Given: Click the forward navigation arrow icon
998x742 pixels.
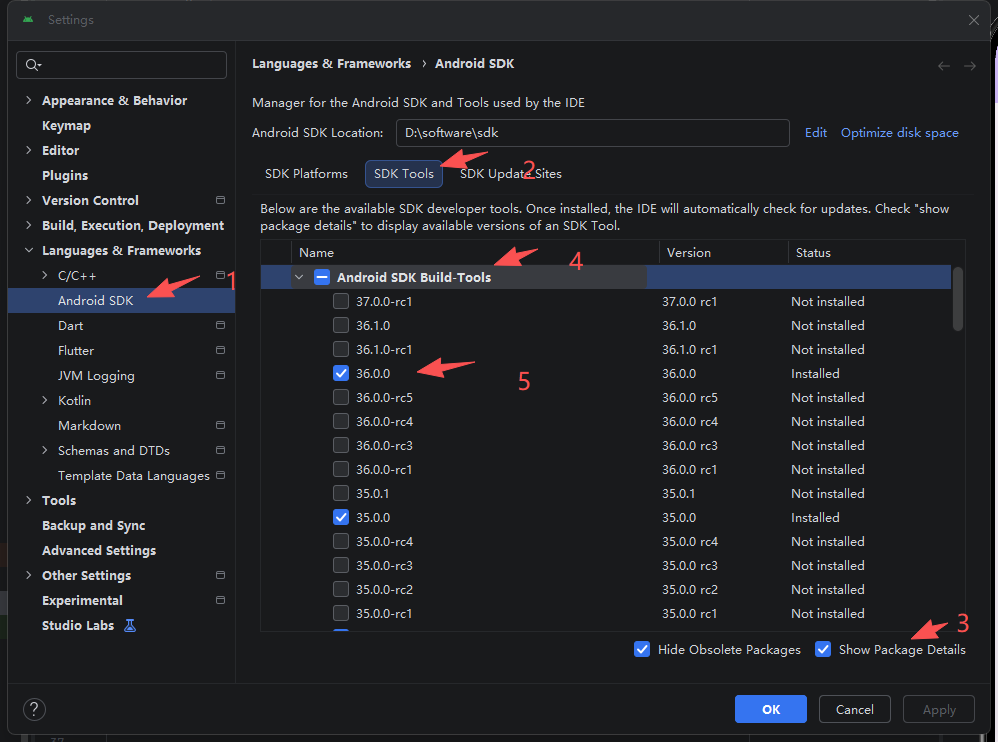Looking at the screenshot, I should (969, 66).
